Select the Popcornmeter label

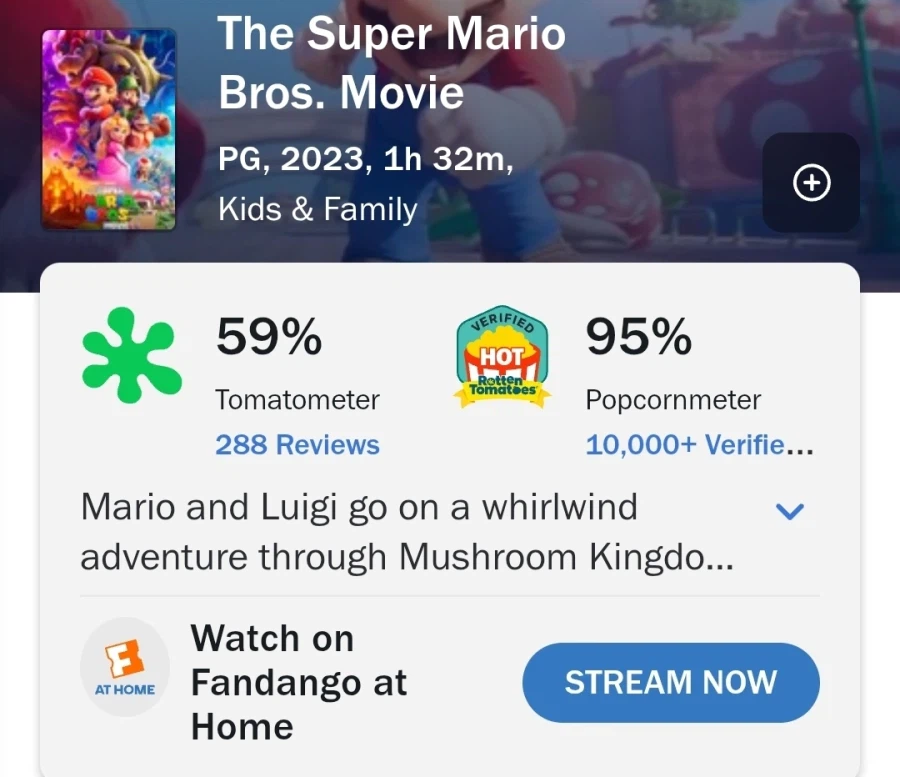click(x=672, y=400)
